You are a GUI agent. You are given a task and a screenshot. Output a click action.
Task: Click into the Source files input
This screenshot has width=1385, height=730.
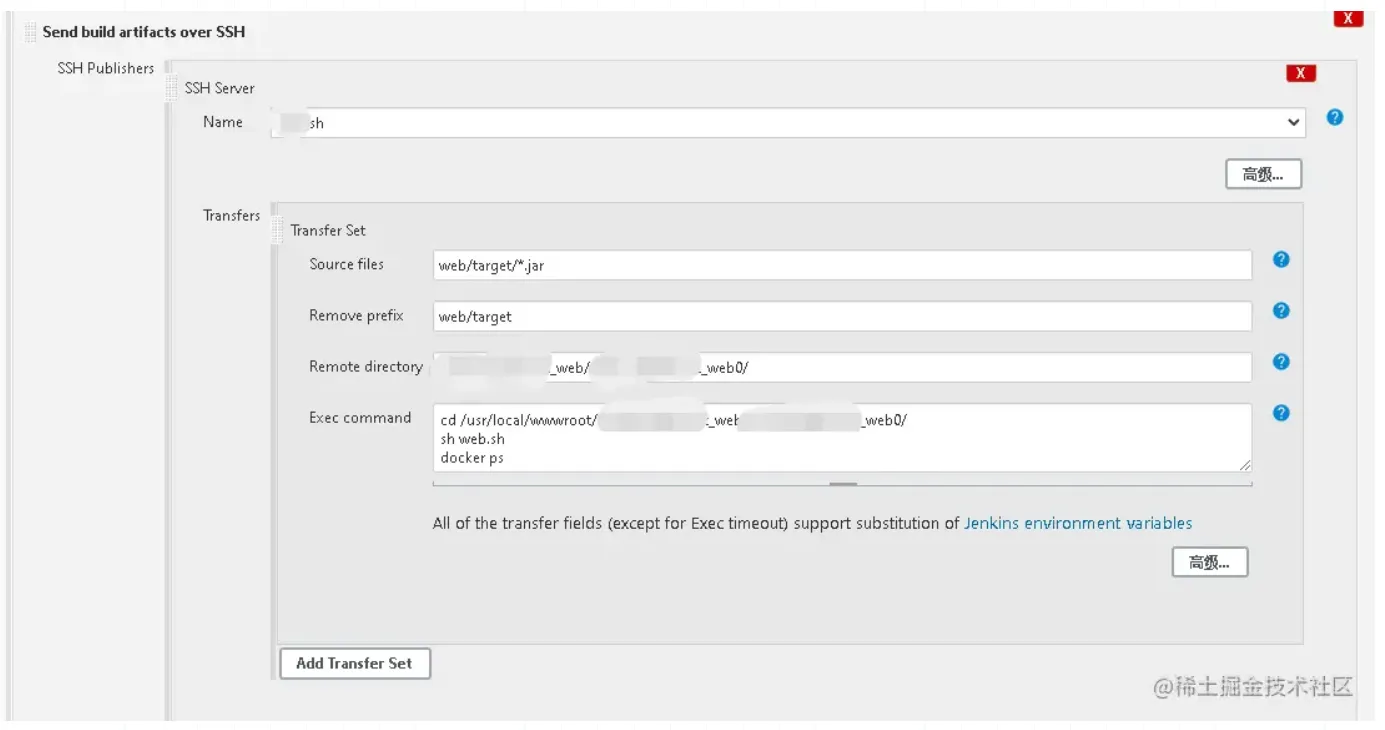(842, 265)
